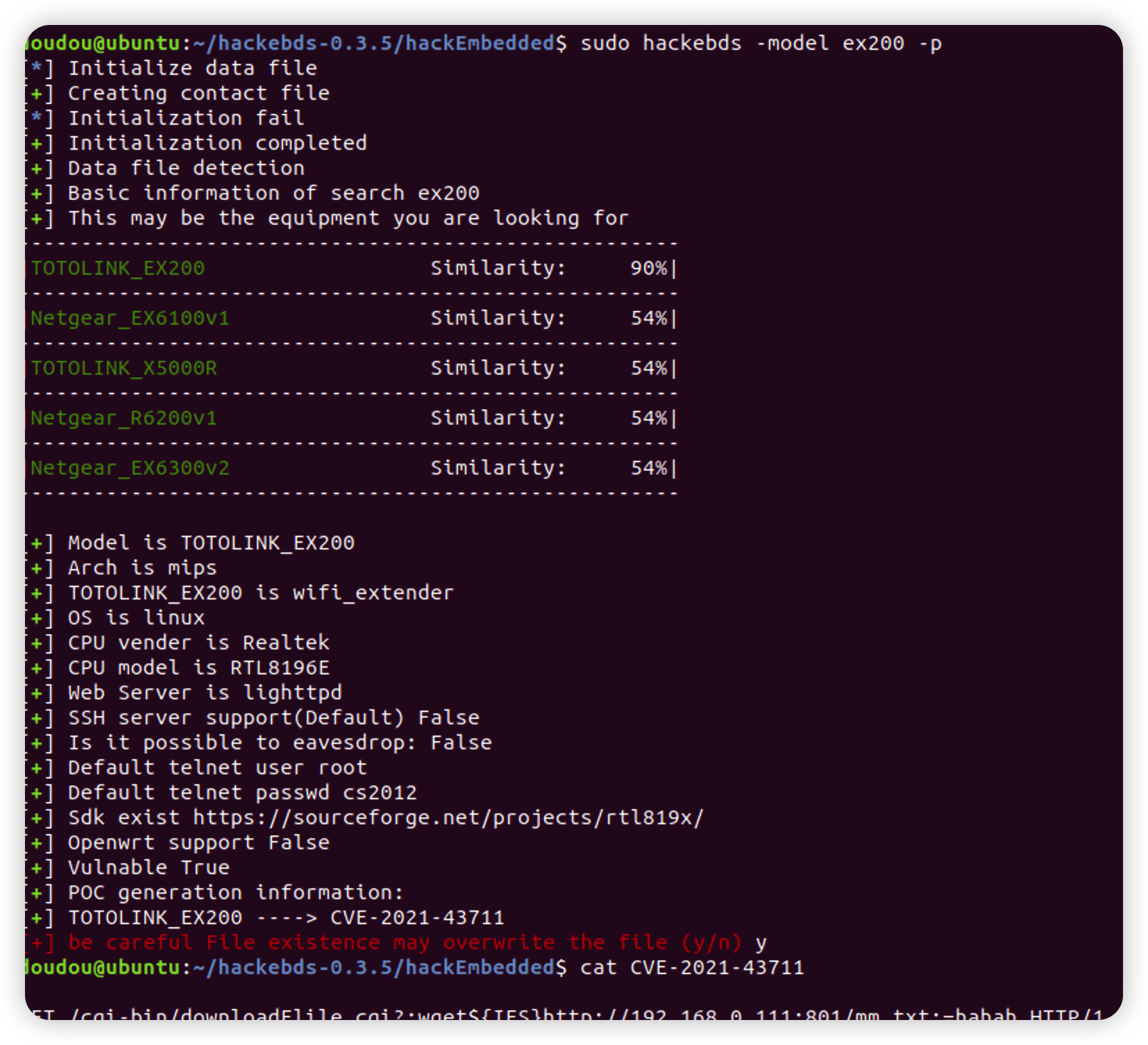The width and height of the screenshot is (1148, 1045).
Task: Click 'Openwrt support False' line
Action: (x=199, y=842)
